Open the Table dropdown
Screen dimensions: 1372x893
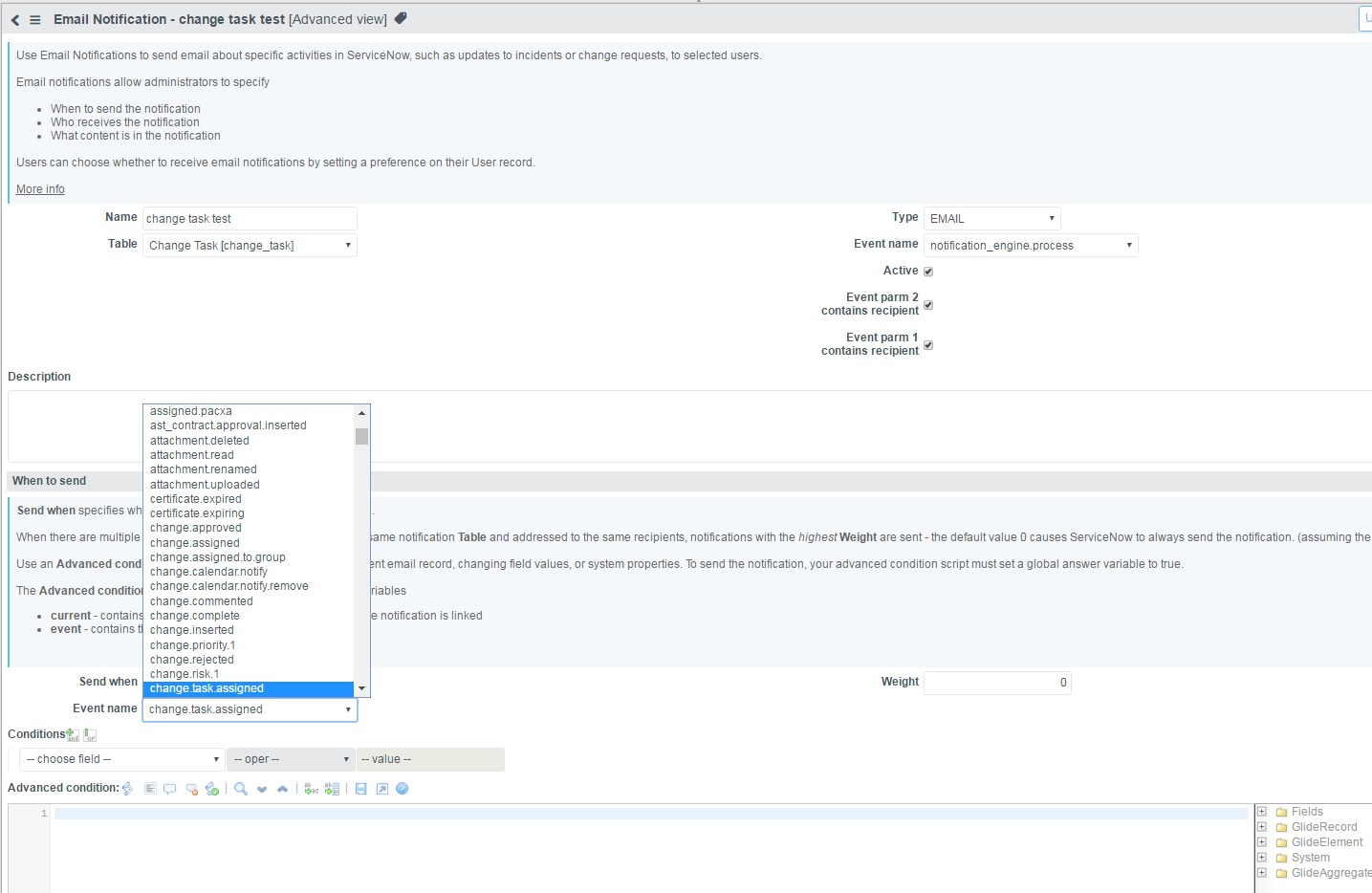click(250, 246)
